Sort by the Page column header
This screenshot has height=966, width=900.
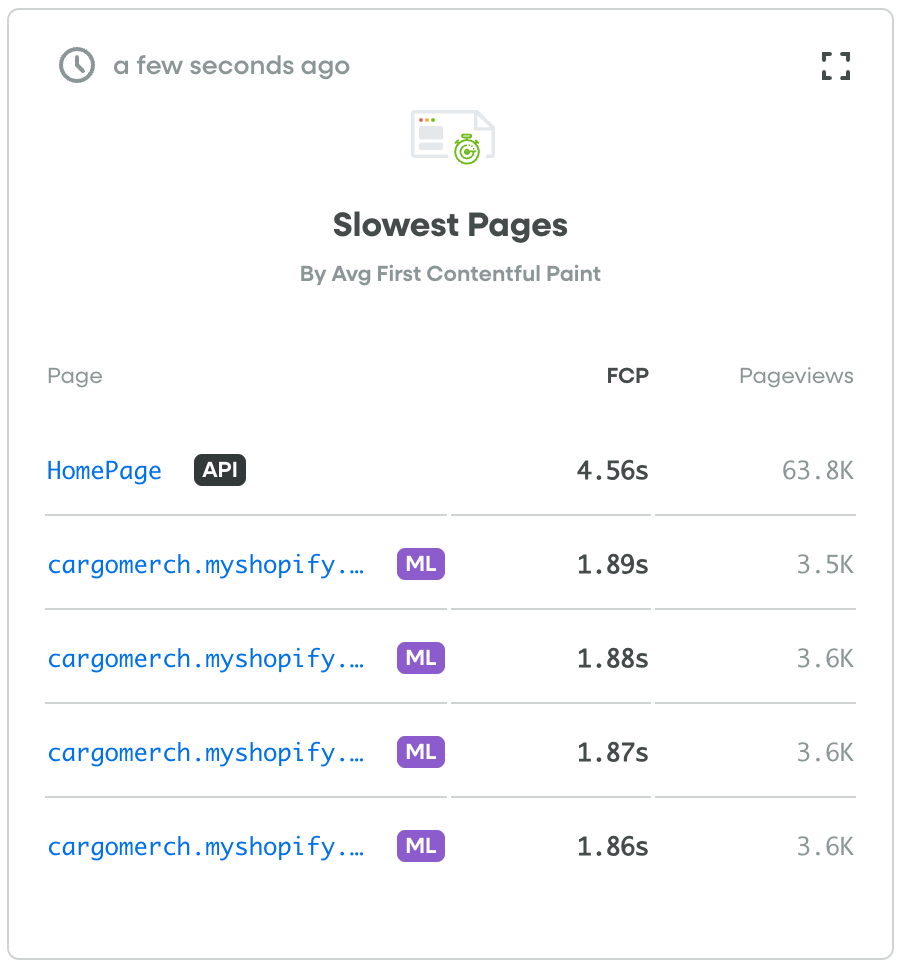75,376
